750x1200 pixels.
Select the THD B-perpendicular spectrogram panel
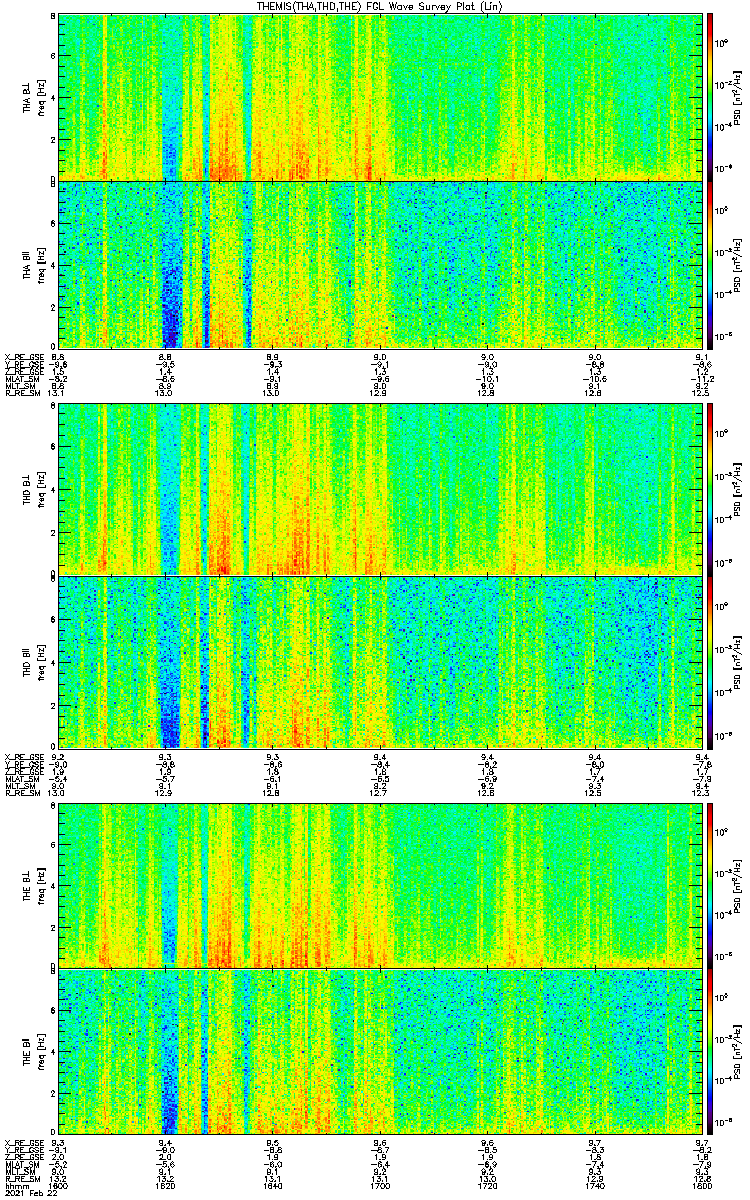click(379, 489)
